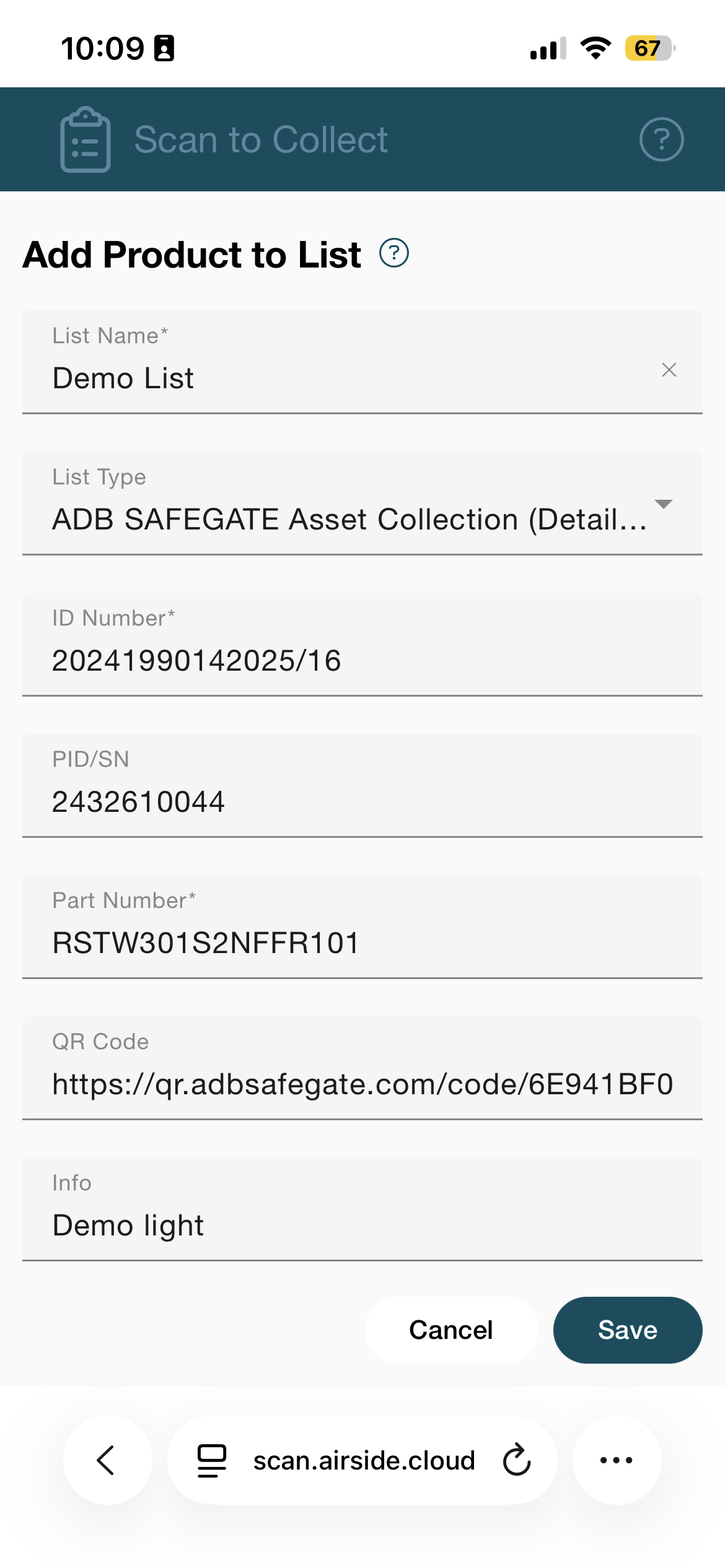Open the Add Product to List help icon
Image resolution: width=725 pixels, height=1568 pixels.
(x=394, y=253)
